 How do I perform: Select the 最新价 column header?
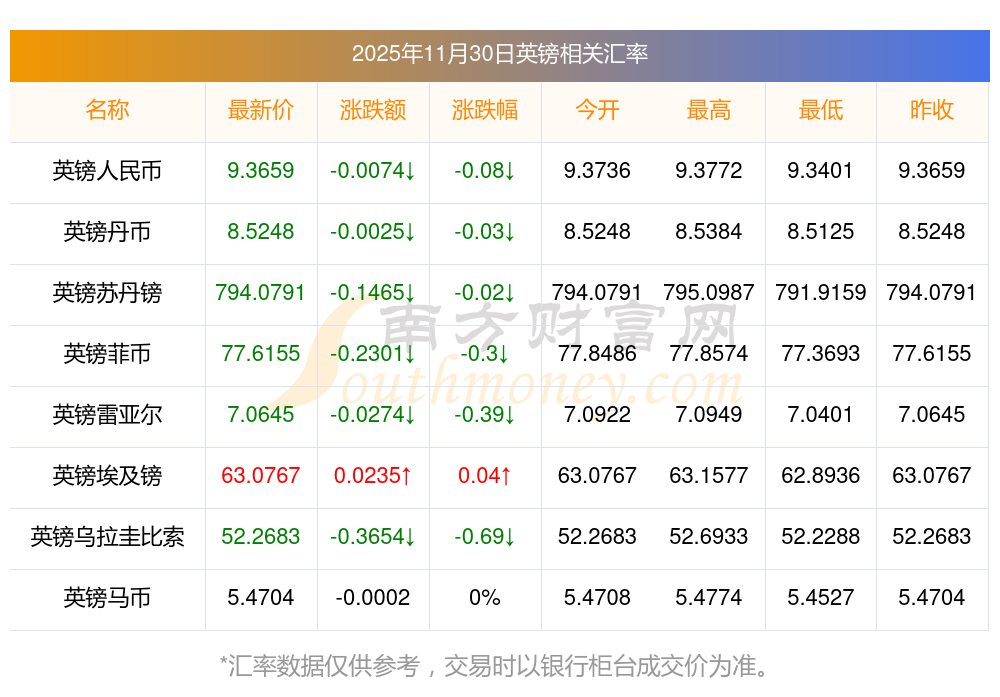[260, 111]
